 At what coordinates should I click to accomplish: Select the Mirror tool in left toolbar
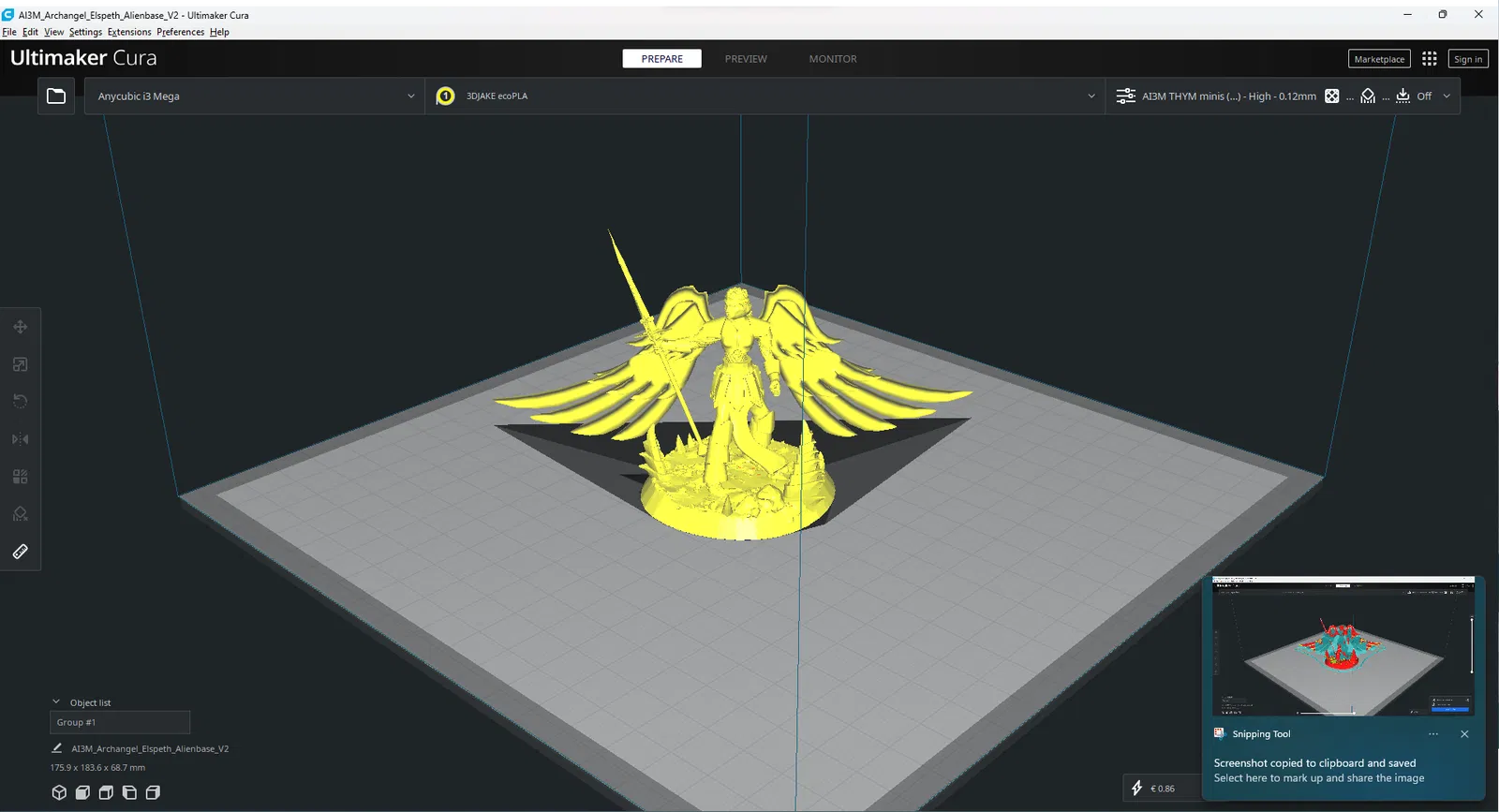pos(21,439)
